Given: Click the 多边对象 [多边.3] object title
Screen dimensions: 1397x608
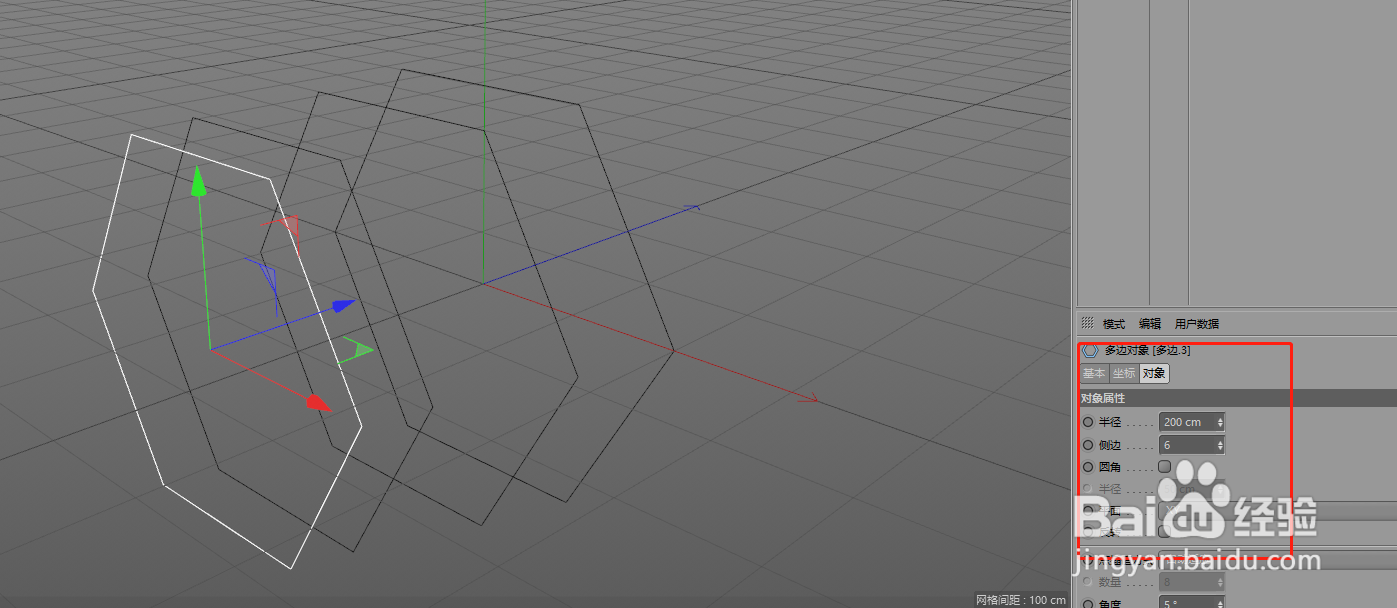Looking at the screenshot, I should pyautogui.click(x=1147, y=350).
